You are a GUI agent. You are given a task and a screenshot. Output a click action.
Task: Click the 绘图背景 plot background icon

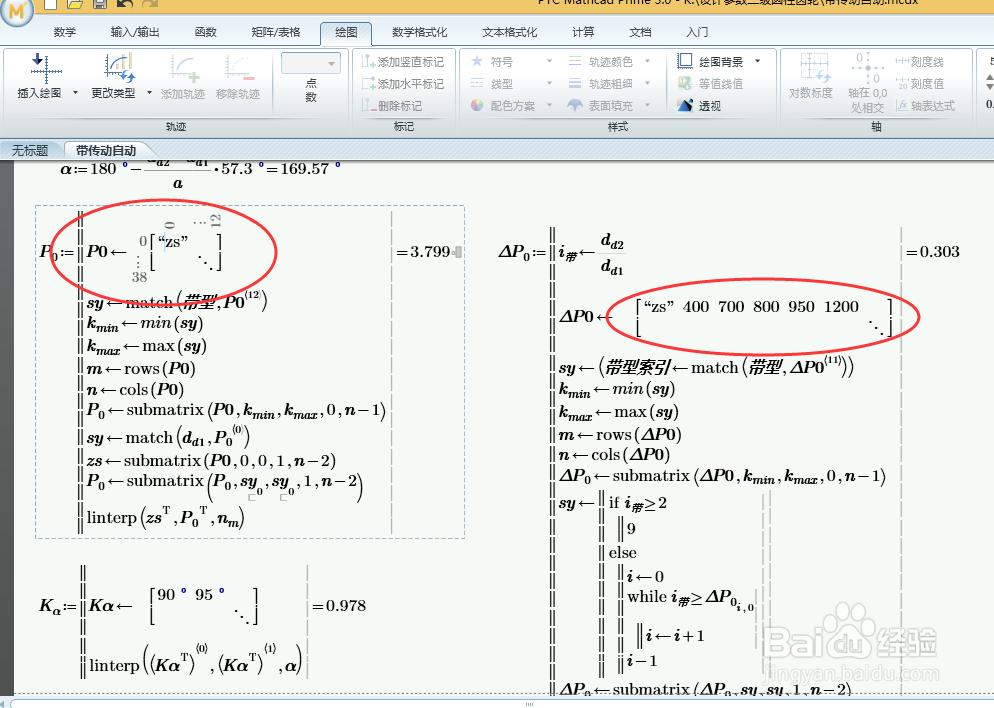(x=685, y=61)
